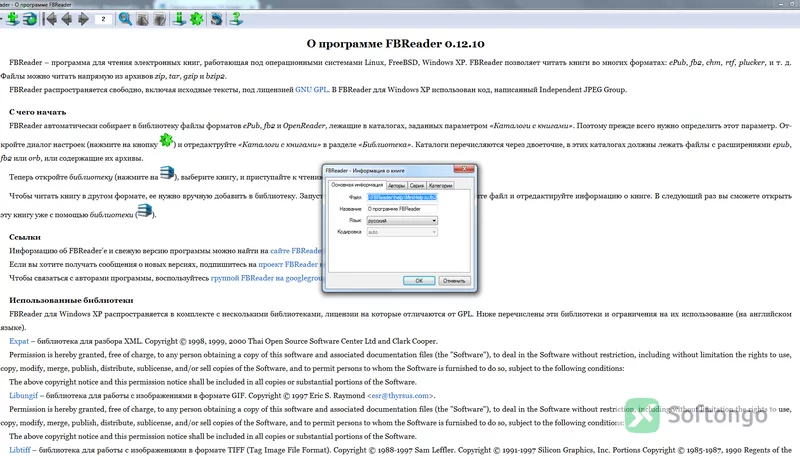Expand the Кодировка dropdown set to auto
This screenshot has width=800, height=456.
pos(402,232)
